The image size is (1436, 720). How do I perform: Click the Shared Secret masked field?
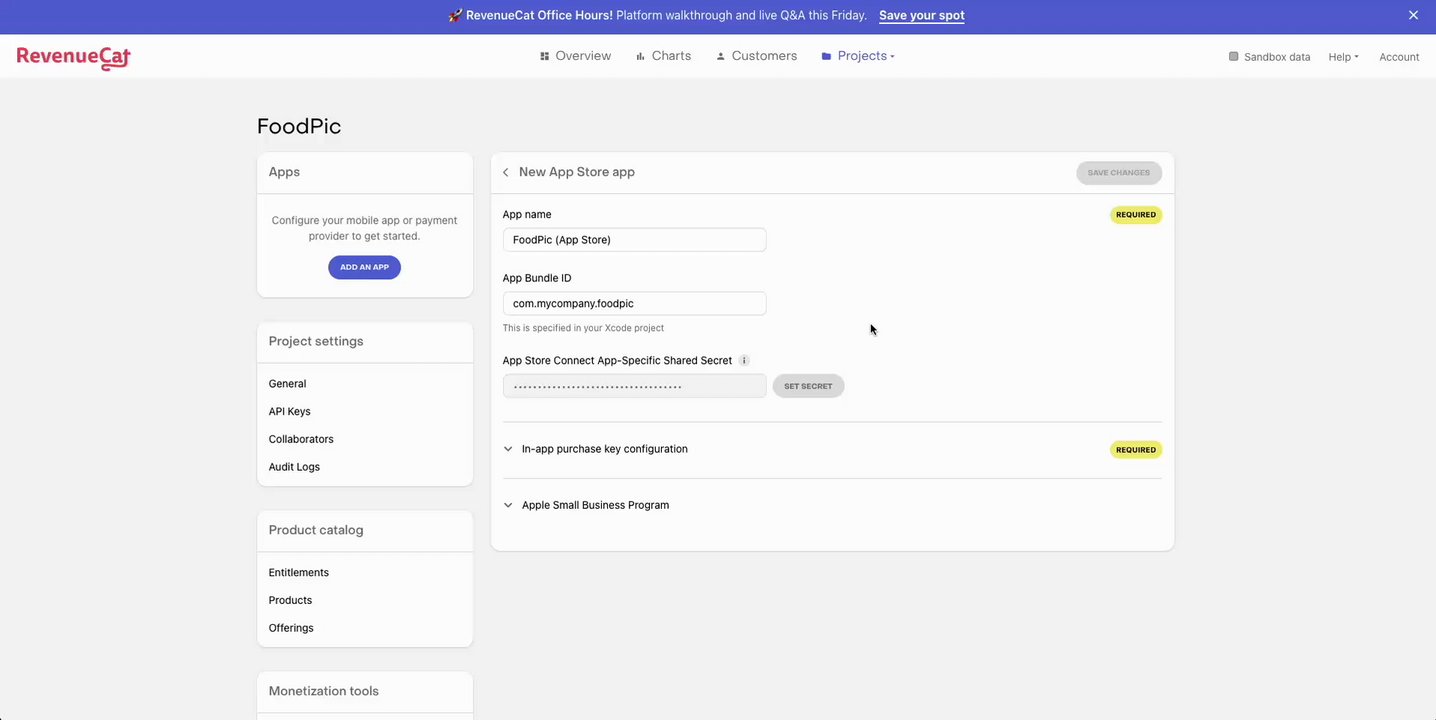coord(634,386)
